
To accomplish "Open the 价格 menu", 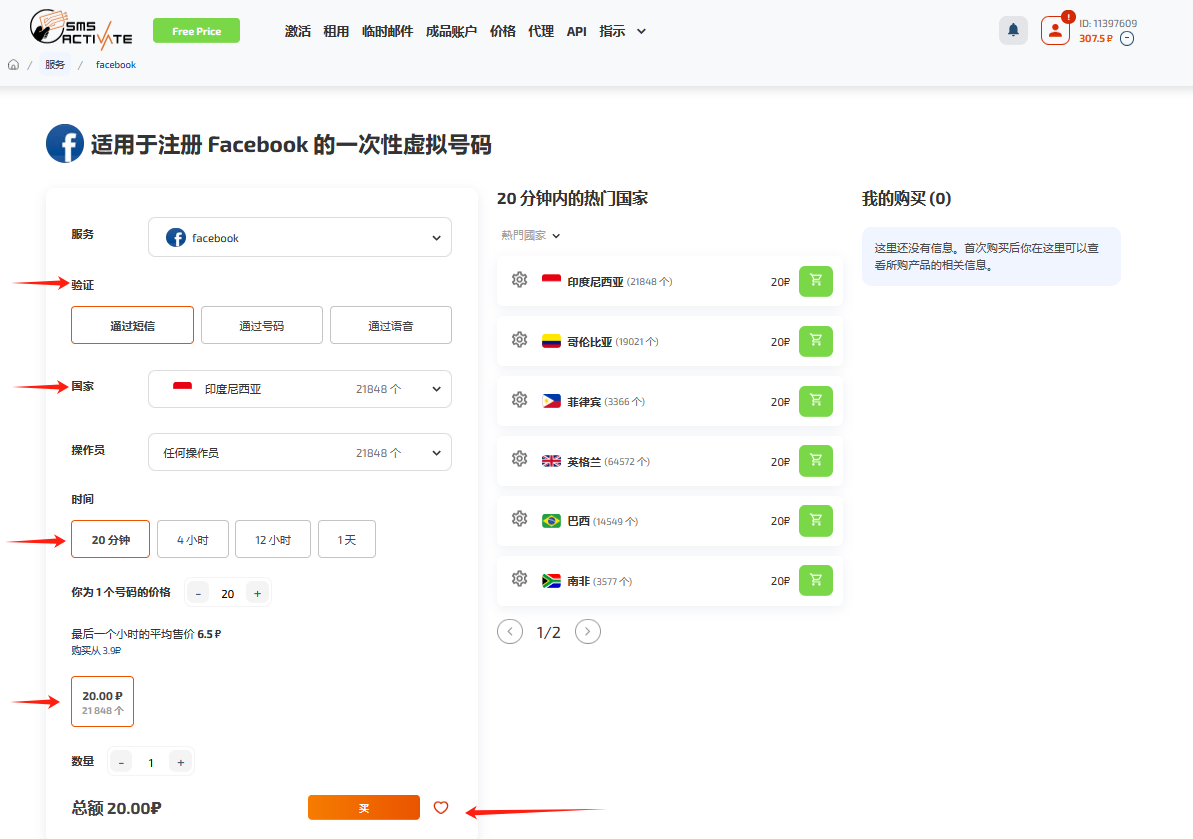I will coord(502,31).
